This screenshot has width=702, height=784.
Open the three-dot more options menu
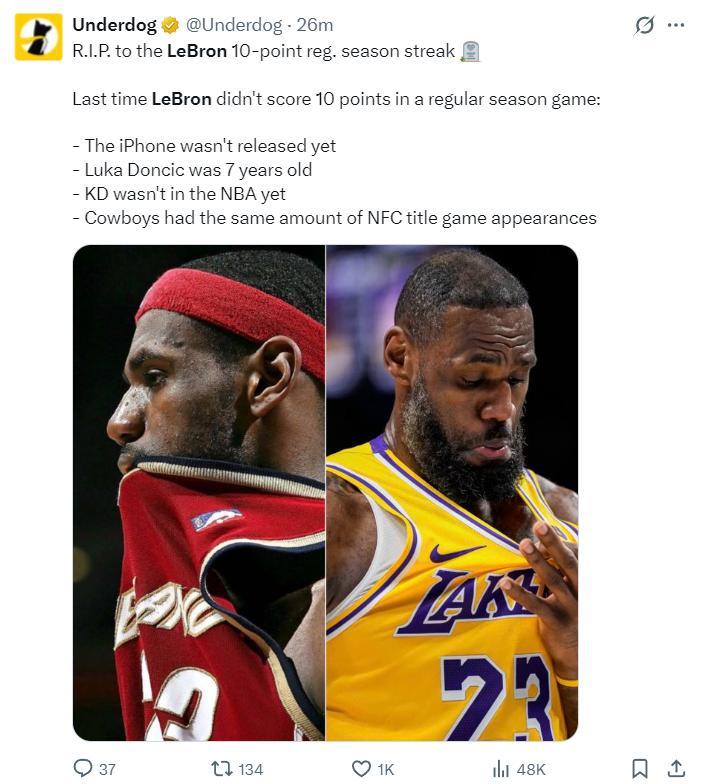coord(676,24)
